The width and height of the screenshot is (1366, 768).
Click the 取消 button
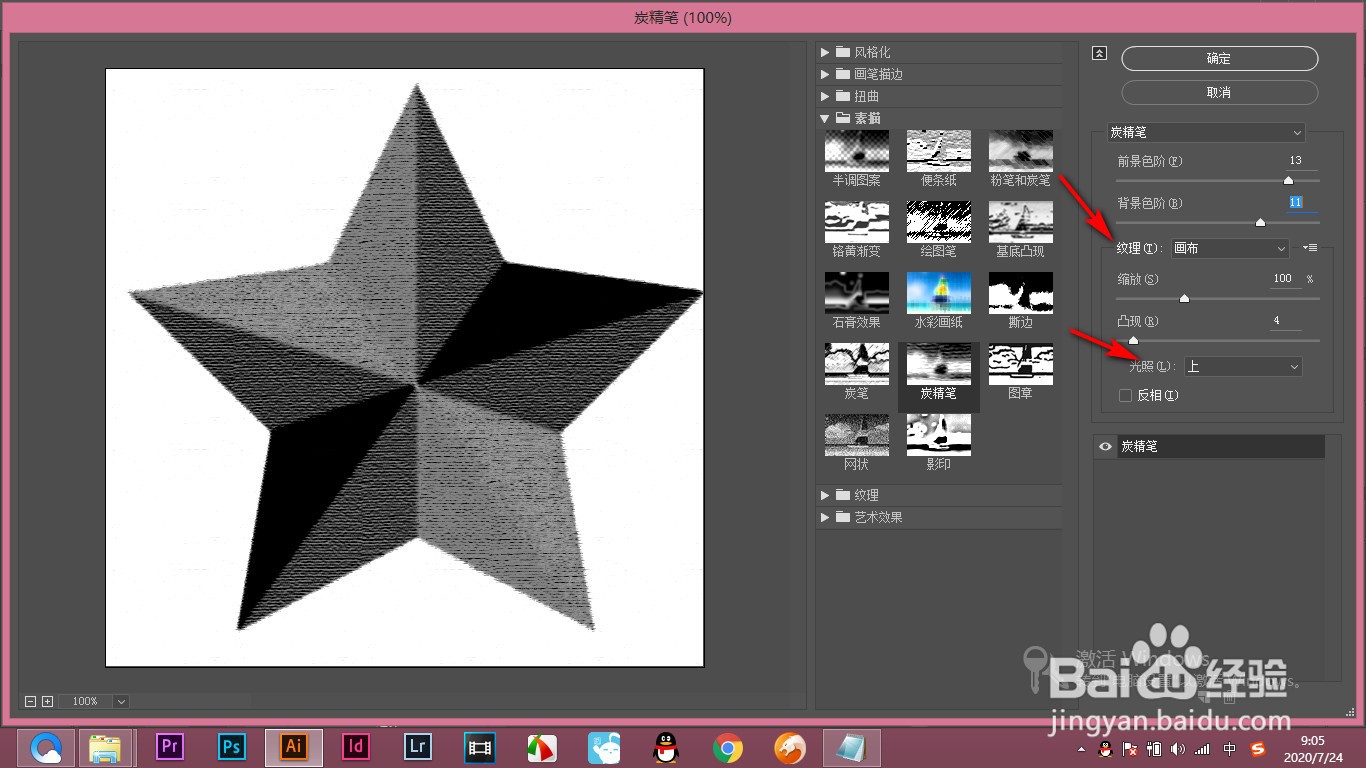tap(1219, 92)
